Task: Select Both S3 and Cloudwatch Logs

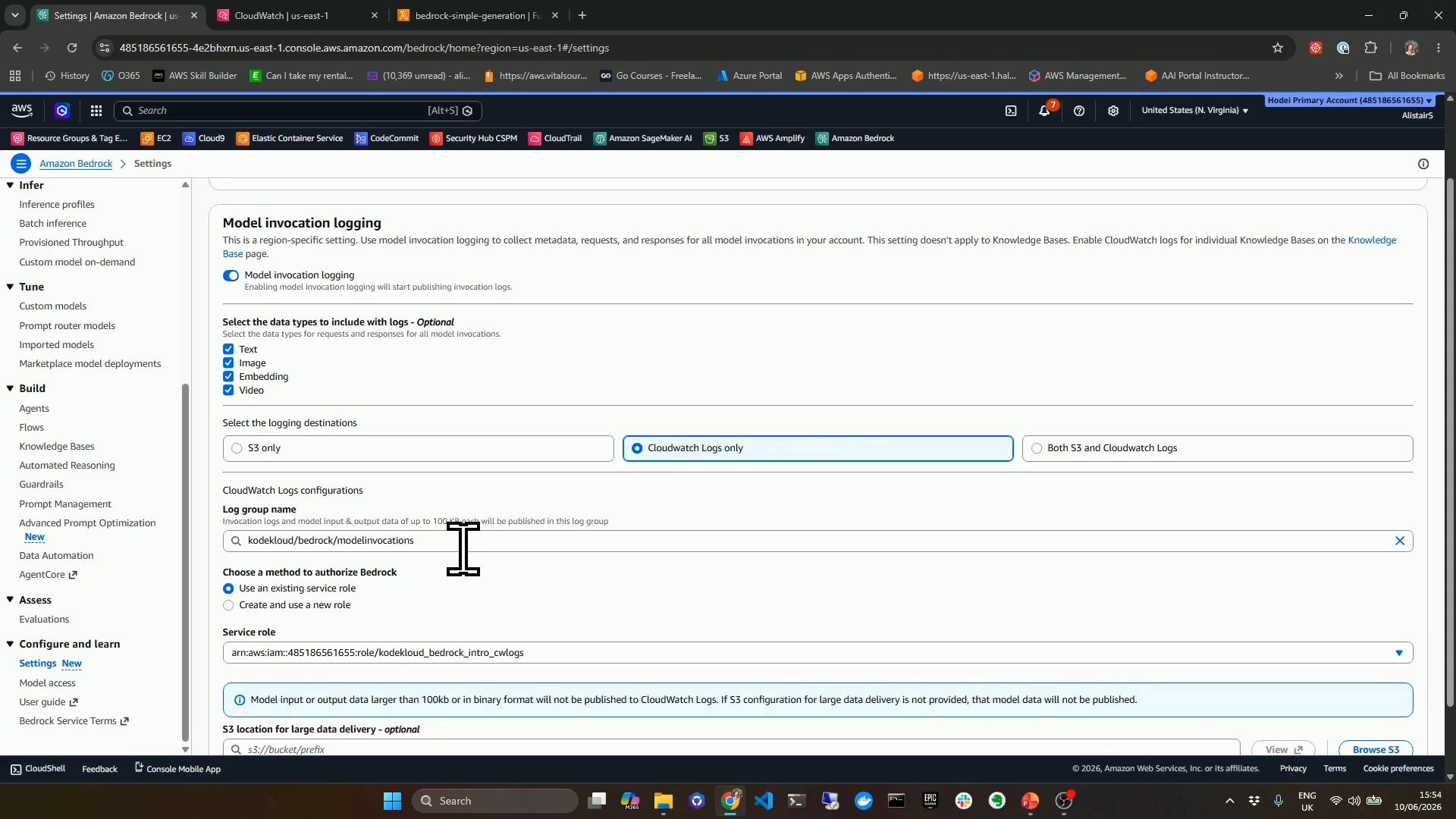Action: tap(1217, 448)
